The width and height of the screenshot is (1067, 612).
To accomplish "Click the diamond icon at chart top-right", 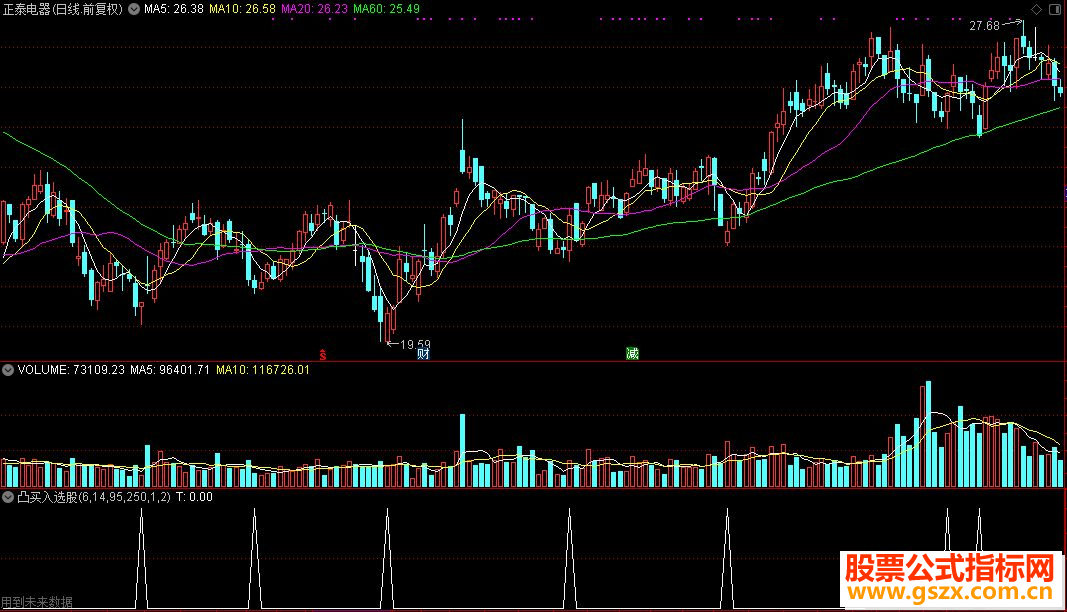I will (1036, 9).
